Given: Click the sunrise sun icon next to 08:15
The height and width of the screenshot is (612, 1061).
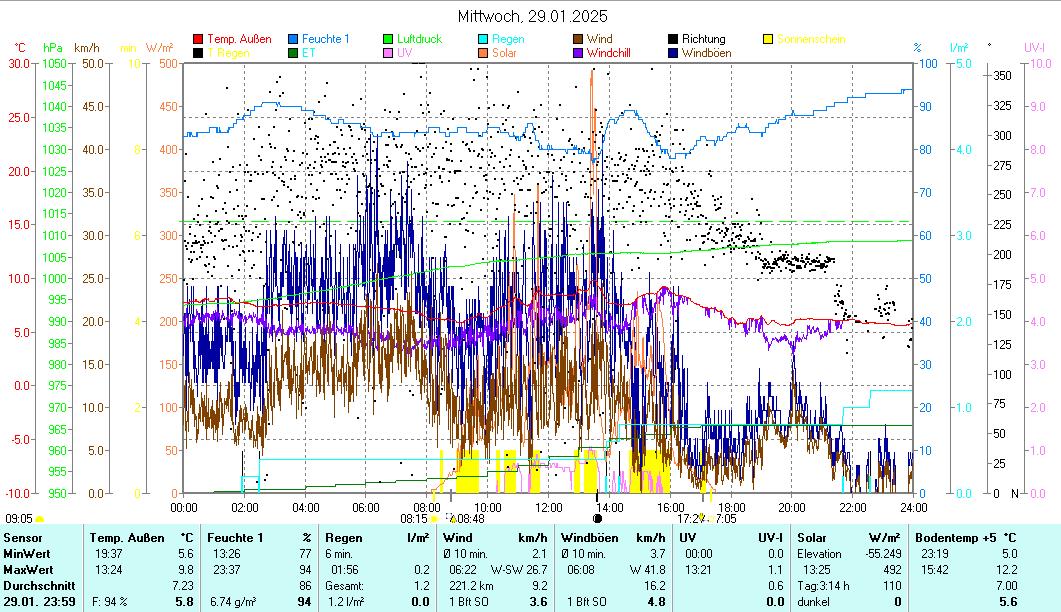Looking at the screenshot, I should (434, 519).
